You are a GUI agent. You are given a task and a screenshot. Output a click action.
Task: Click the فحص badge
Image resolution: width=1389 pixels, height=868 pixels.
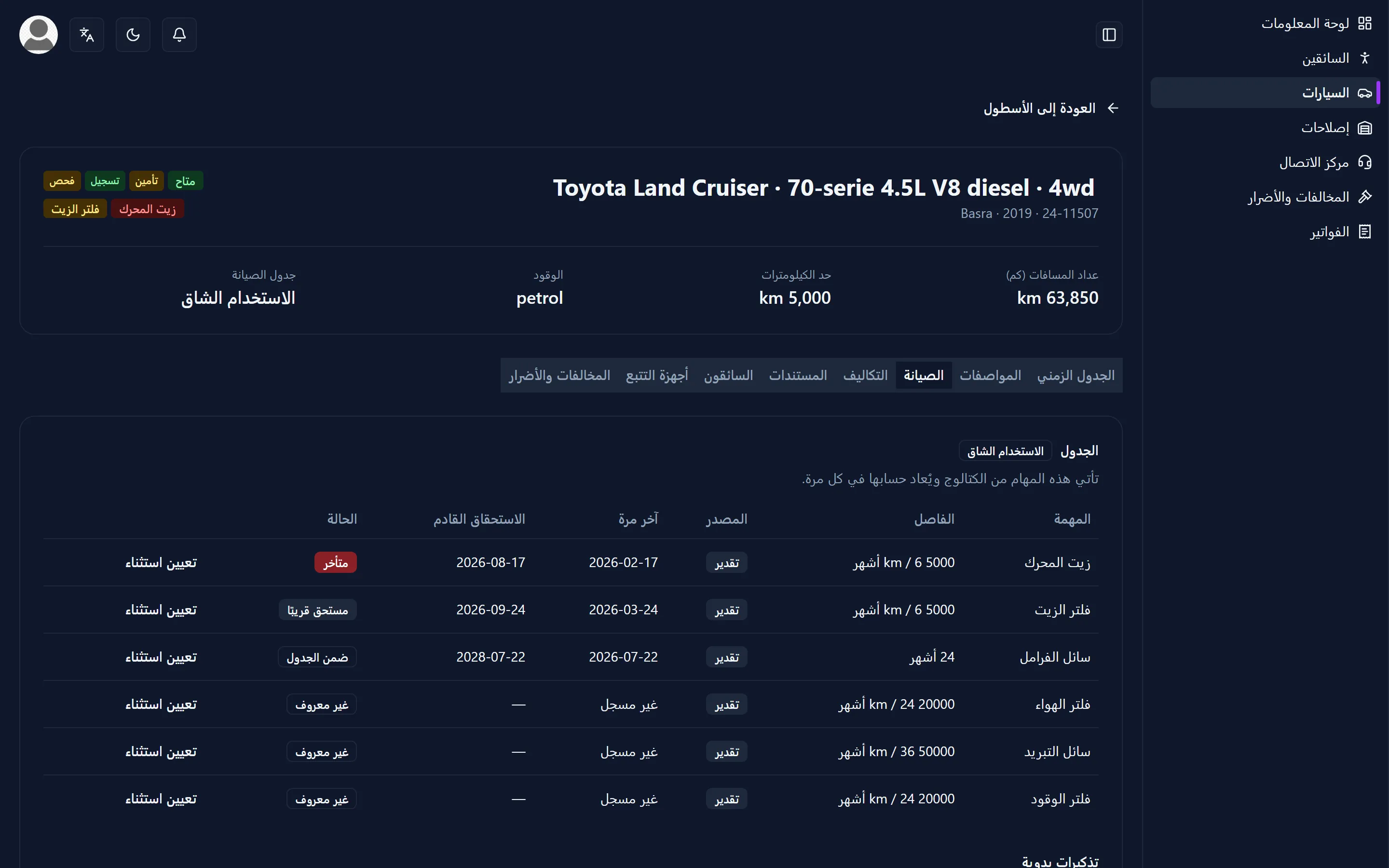click(x=62, y=181)
